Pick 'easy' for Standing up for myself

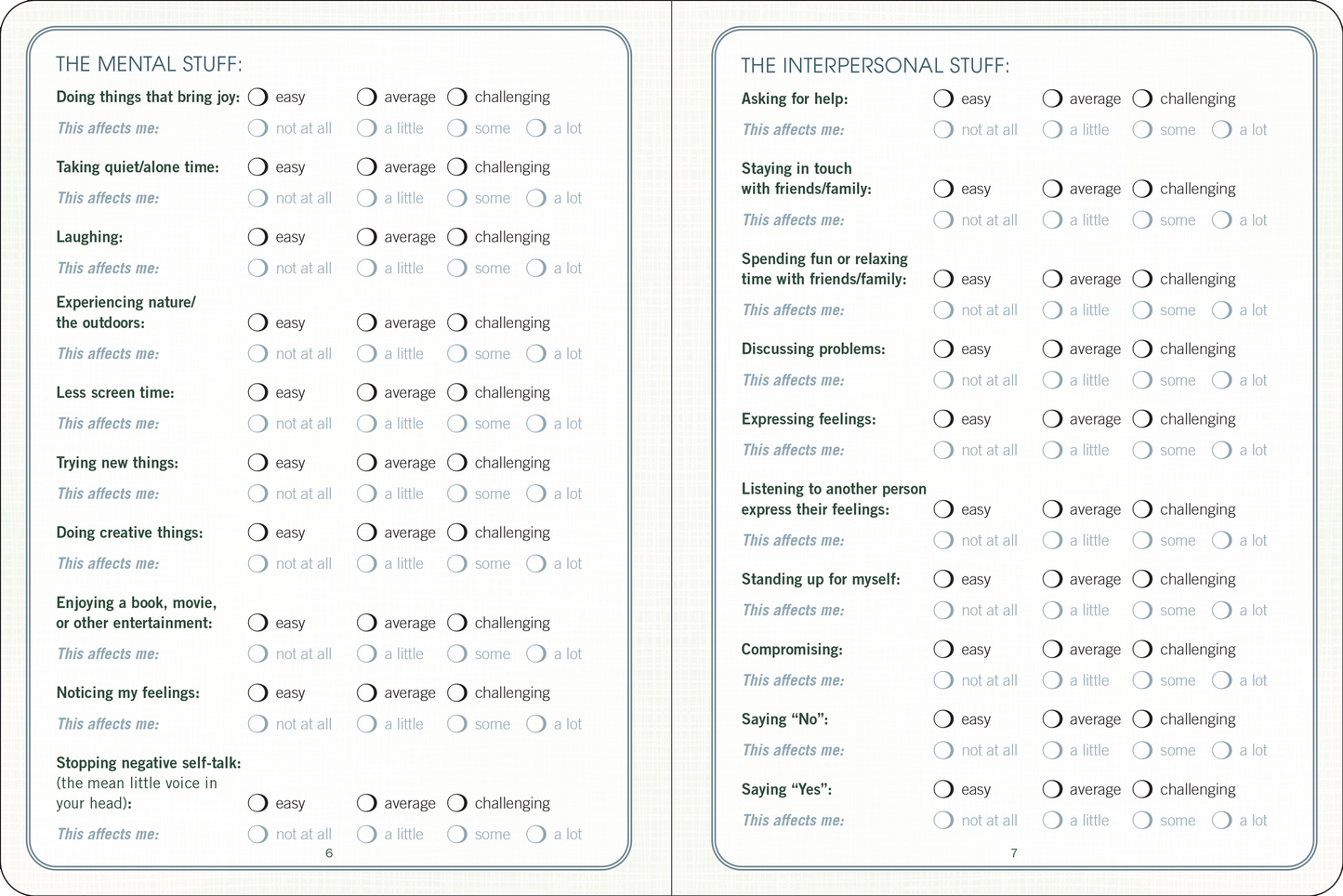point(943,579)
